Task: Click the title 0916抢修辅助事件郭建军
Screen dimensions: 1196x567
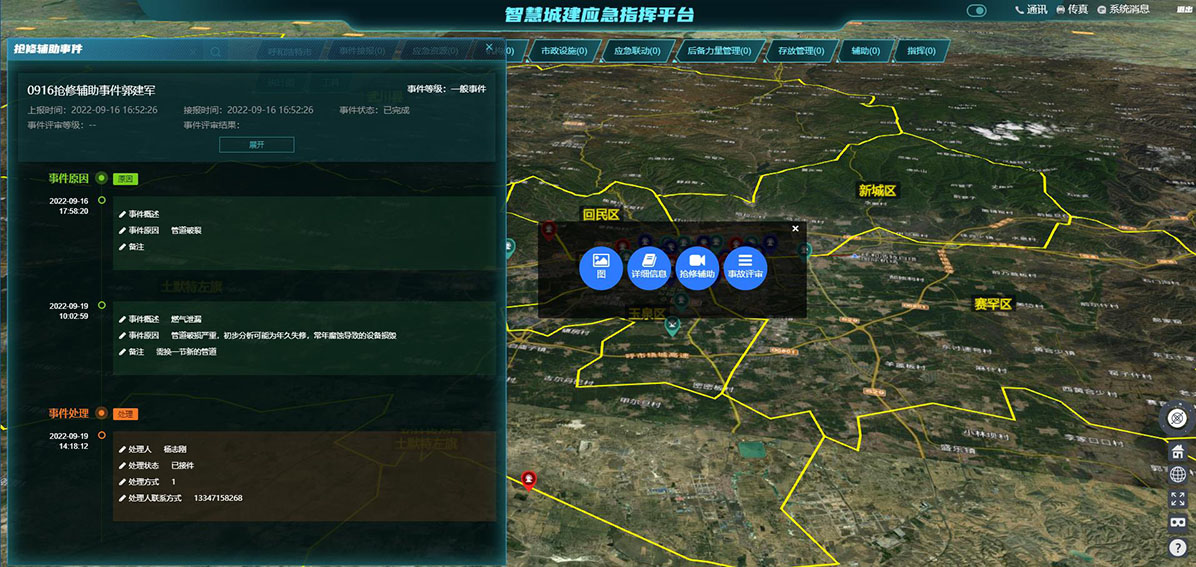Action: point(92,90)
